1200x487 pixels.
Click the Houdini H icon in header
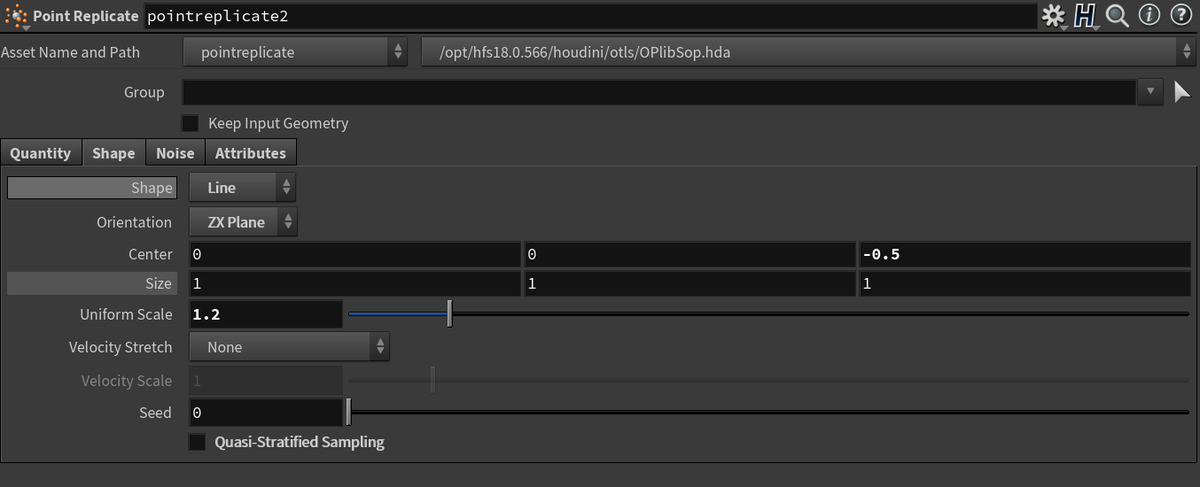click(x=1085, y=16)
